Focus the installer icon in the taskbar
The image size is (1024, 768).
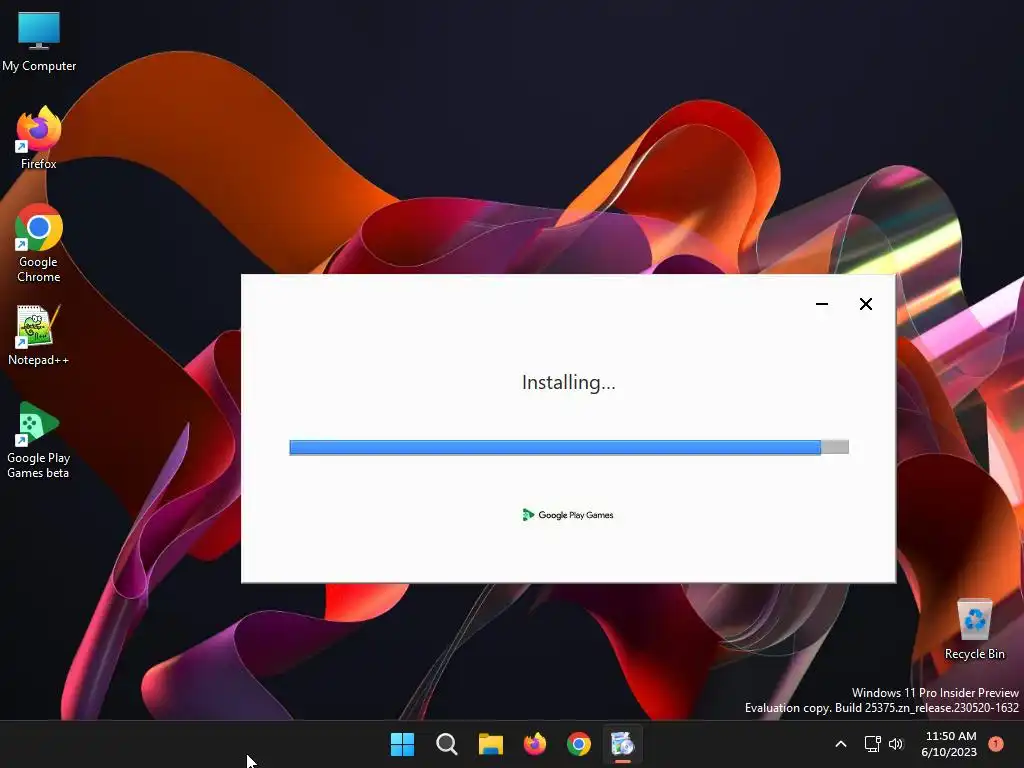622,744
